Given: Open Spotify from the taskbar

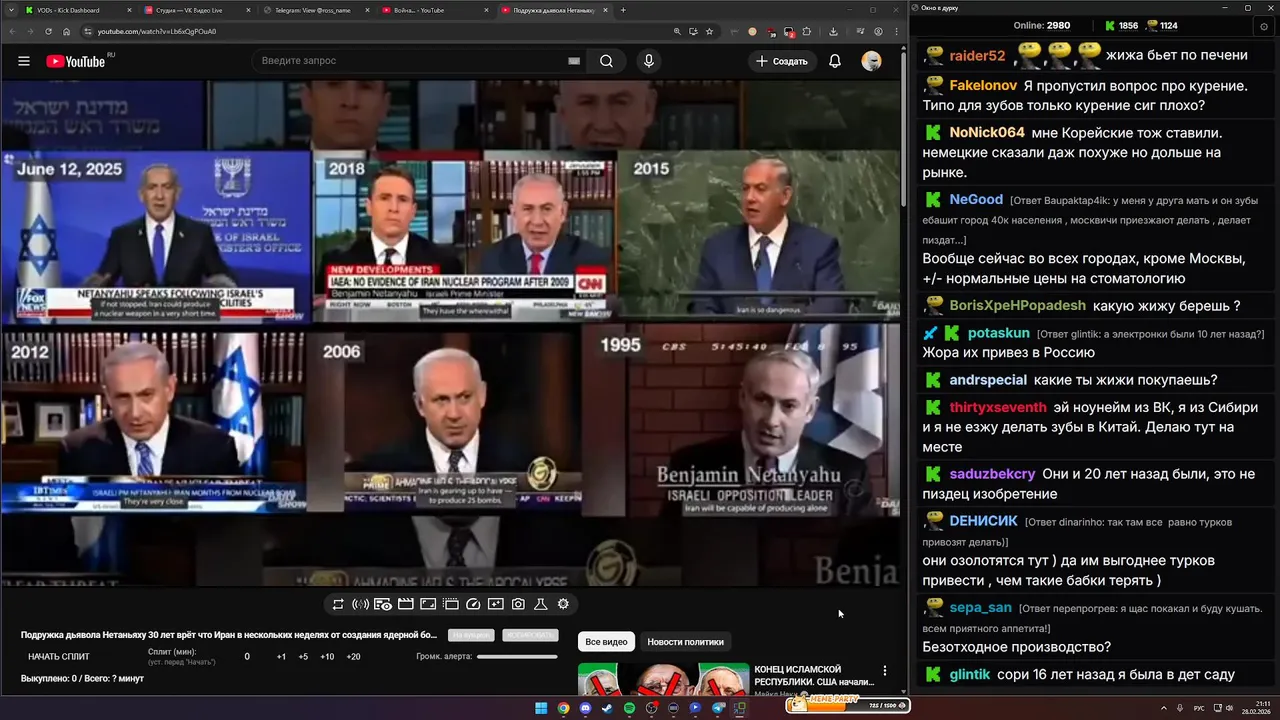Looking at the screenshot, I should point(629,708).
